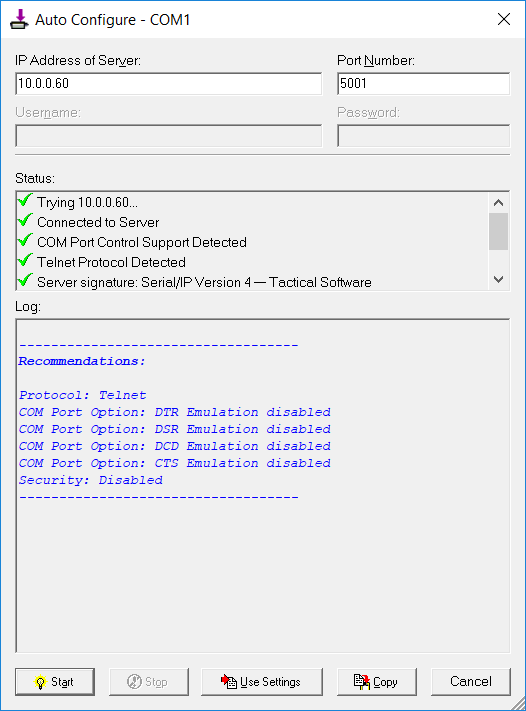Click the Copy pages icon

(362, 682)
